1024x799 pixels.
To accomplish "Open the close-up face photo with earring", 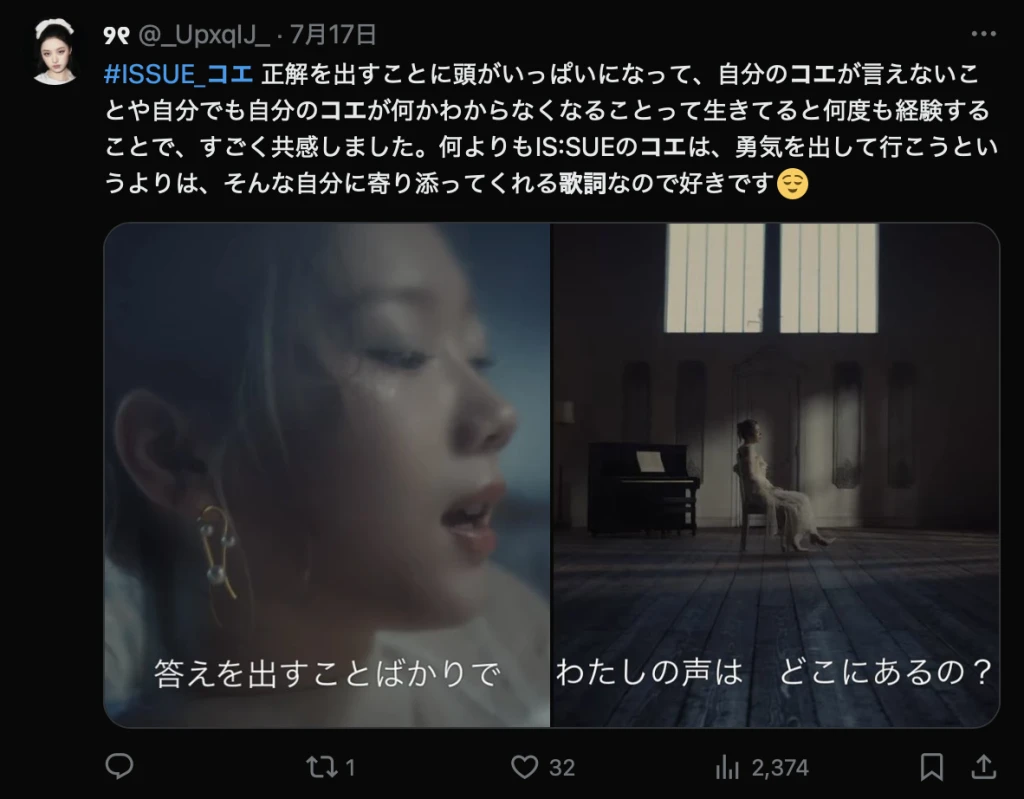I will [x=327, y=475].
